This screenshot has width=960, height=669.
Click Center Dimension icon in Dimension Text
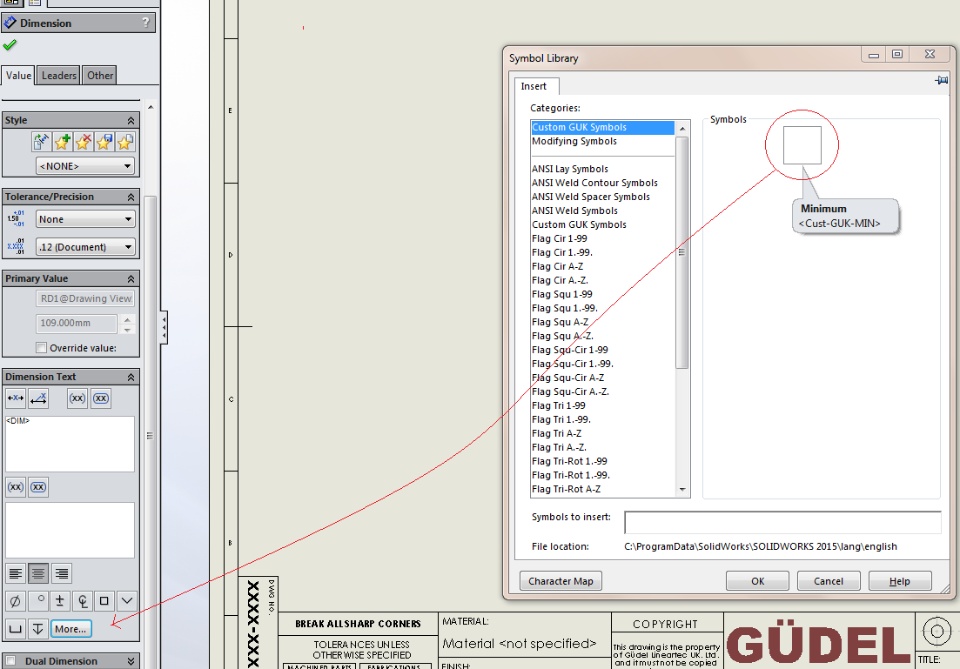15,398
